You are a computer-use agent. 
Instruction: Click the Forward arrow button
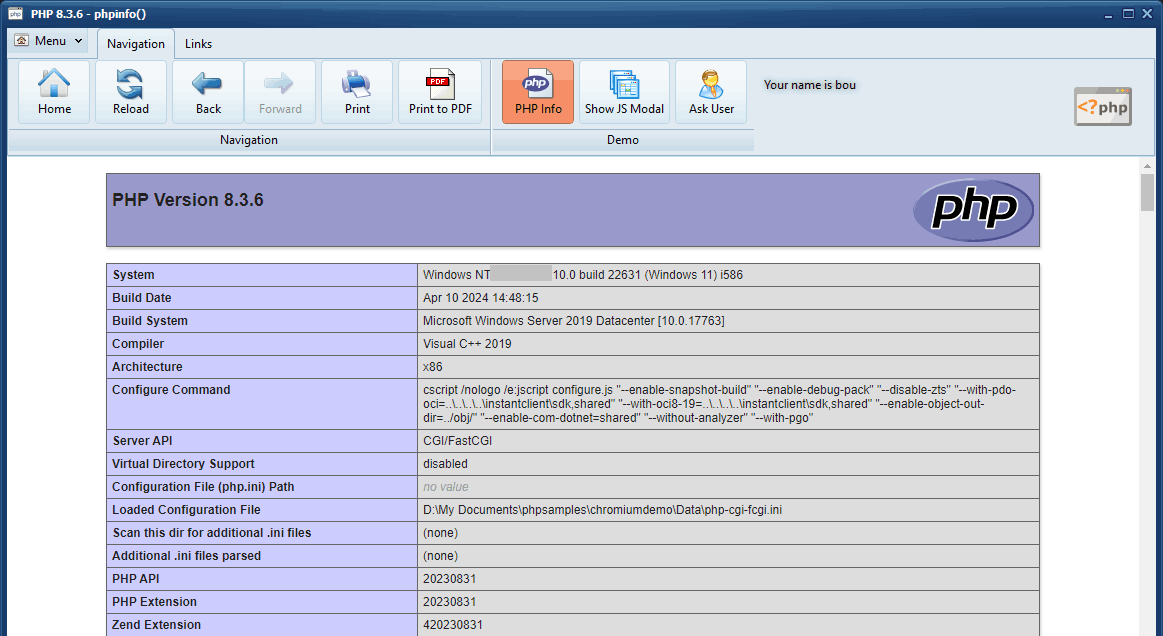280,92
